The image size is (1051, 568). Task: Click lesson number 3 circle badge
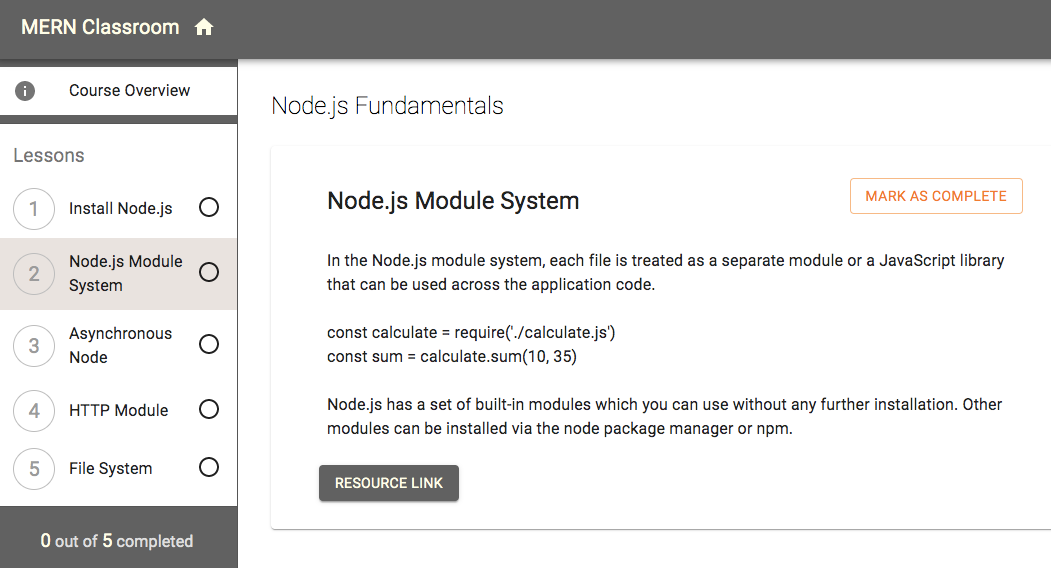pos(34,346)
